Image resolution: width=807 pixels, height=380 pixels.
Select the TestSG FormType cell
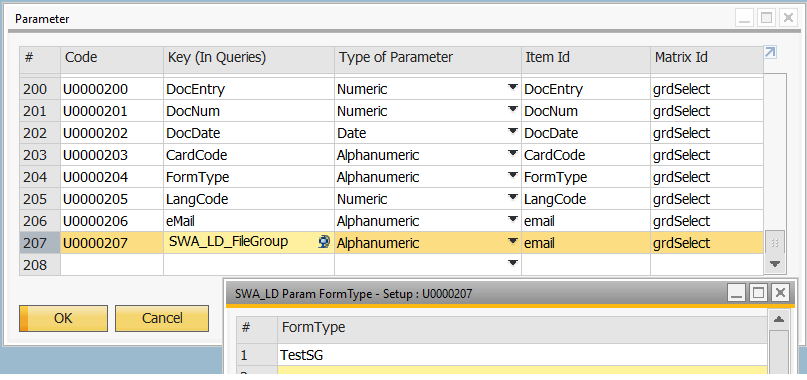(x=522, y=355)
